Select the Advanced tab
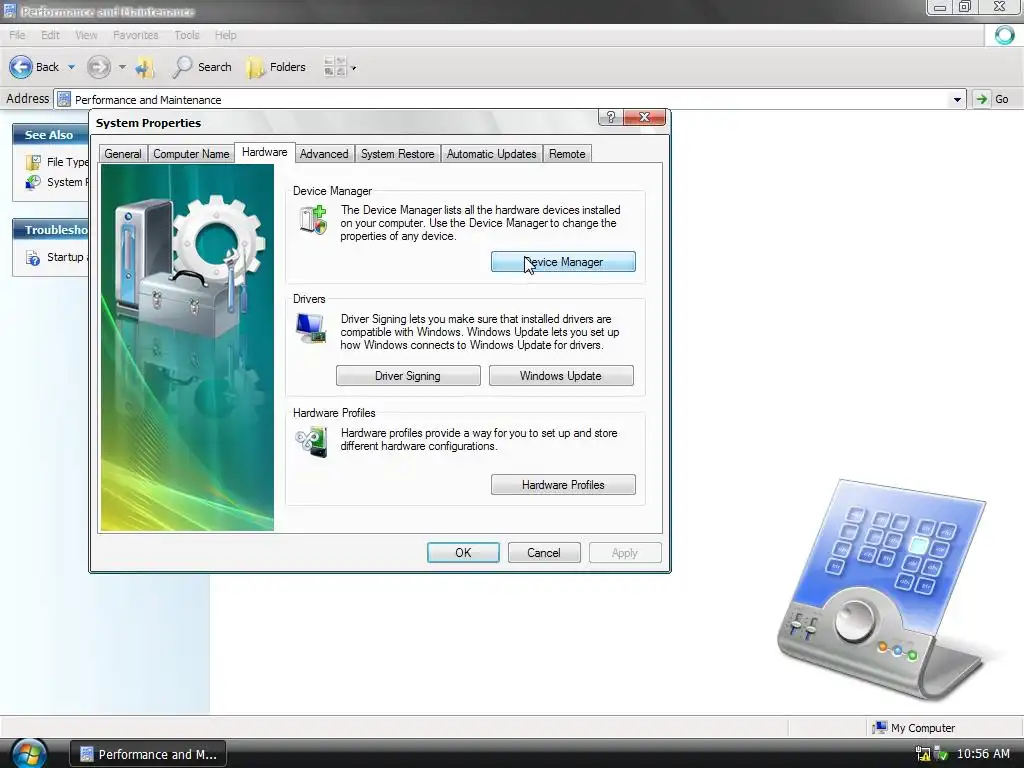 pyautogui.click(x=324, y=154)
